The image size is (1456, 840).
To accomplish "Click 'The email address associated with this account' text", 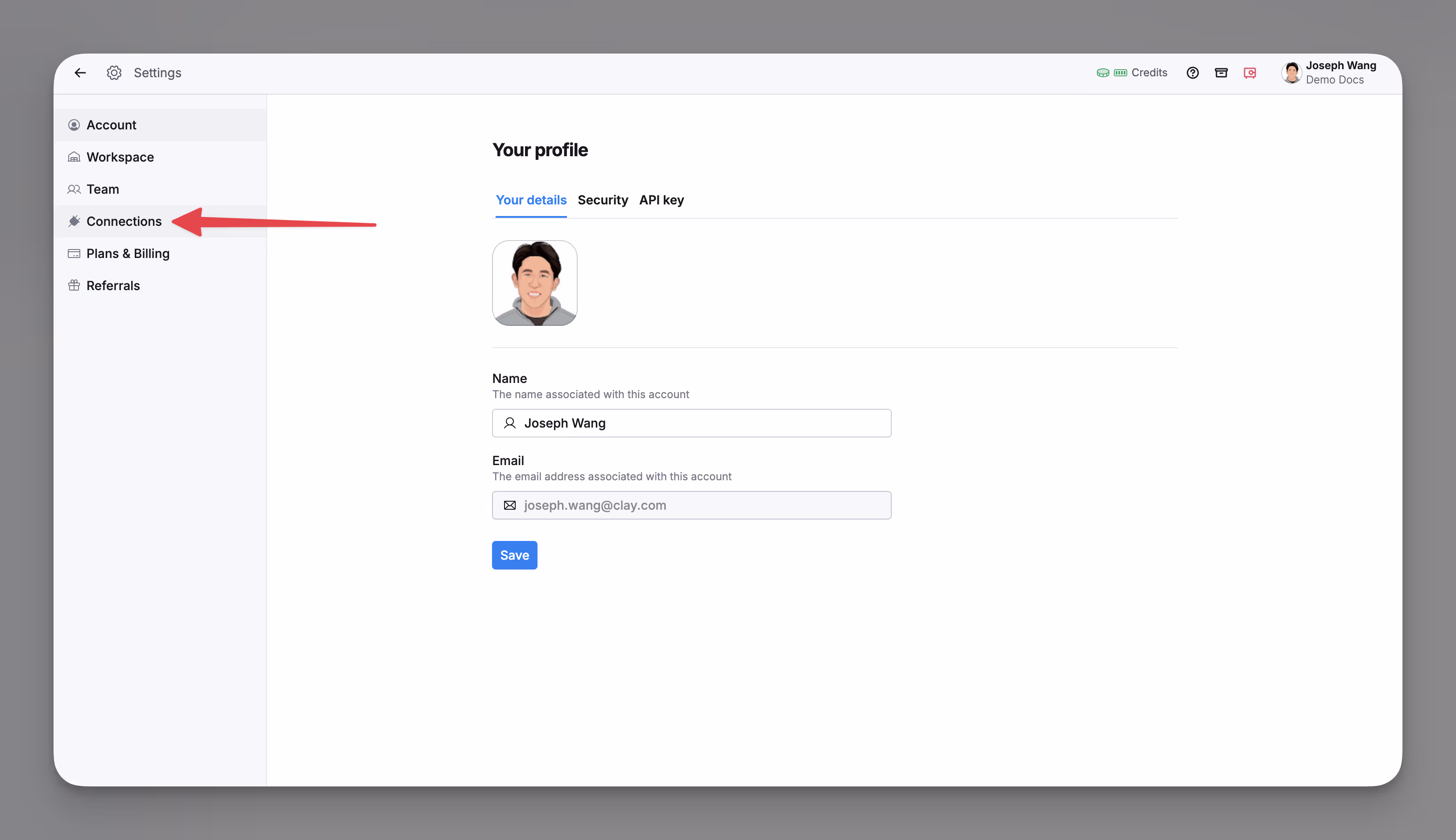I will 612,477.
